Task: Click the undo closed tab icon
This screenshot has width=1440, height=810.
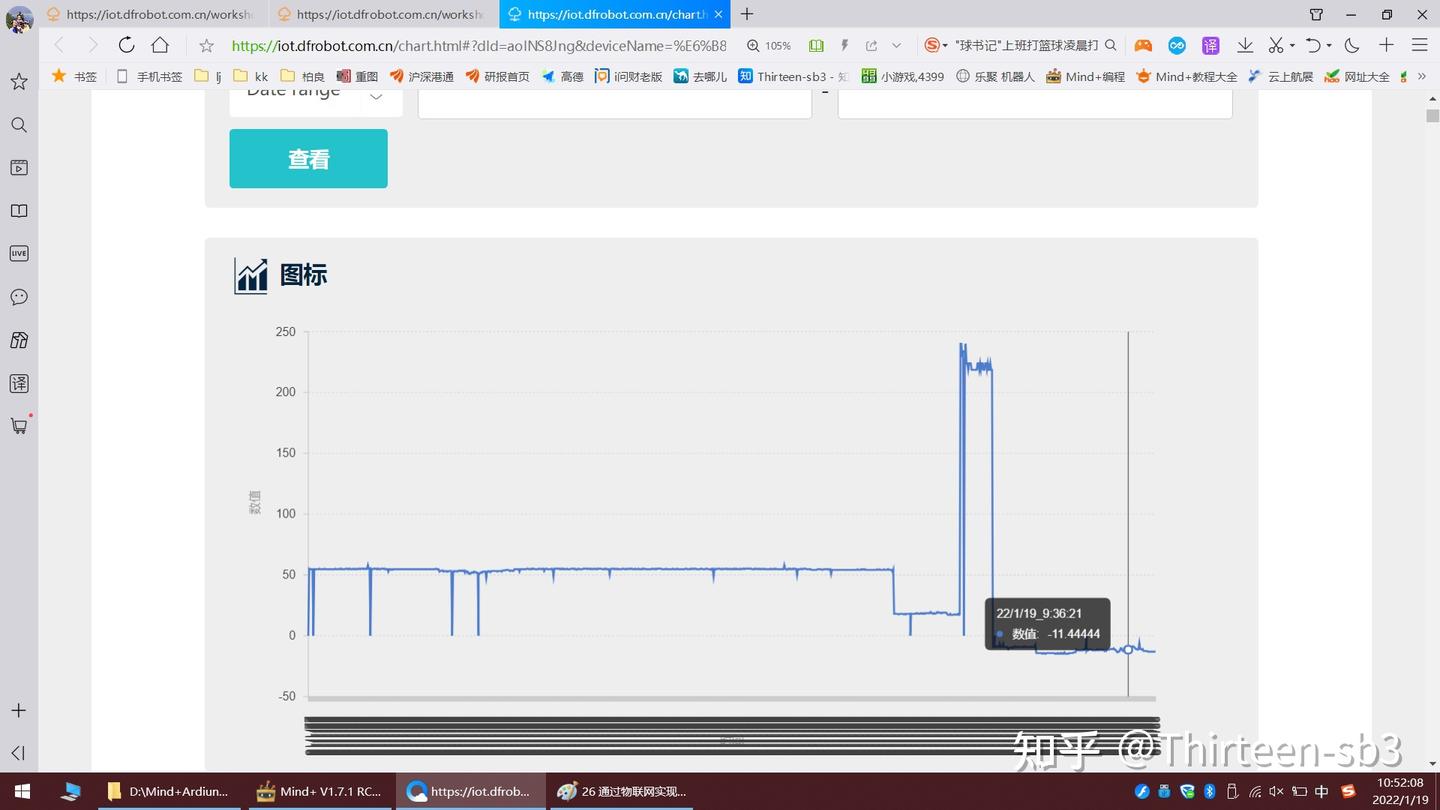Action: tap(1314, 45)
